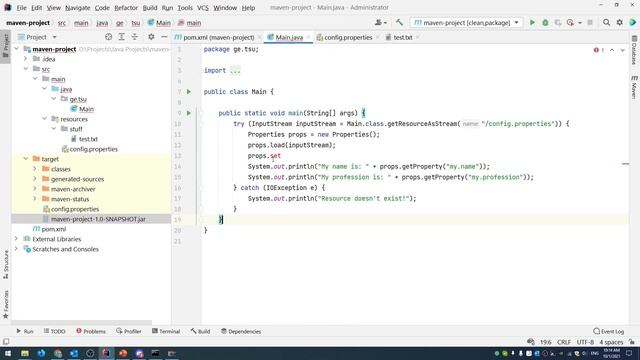Build project with hammer icon
The width and height of the screenshot is (640, 360).
399,23
